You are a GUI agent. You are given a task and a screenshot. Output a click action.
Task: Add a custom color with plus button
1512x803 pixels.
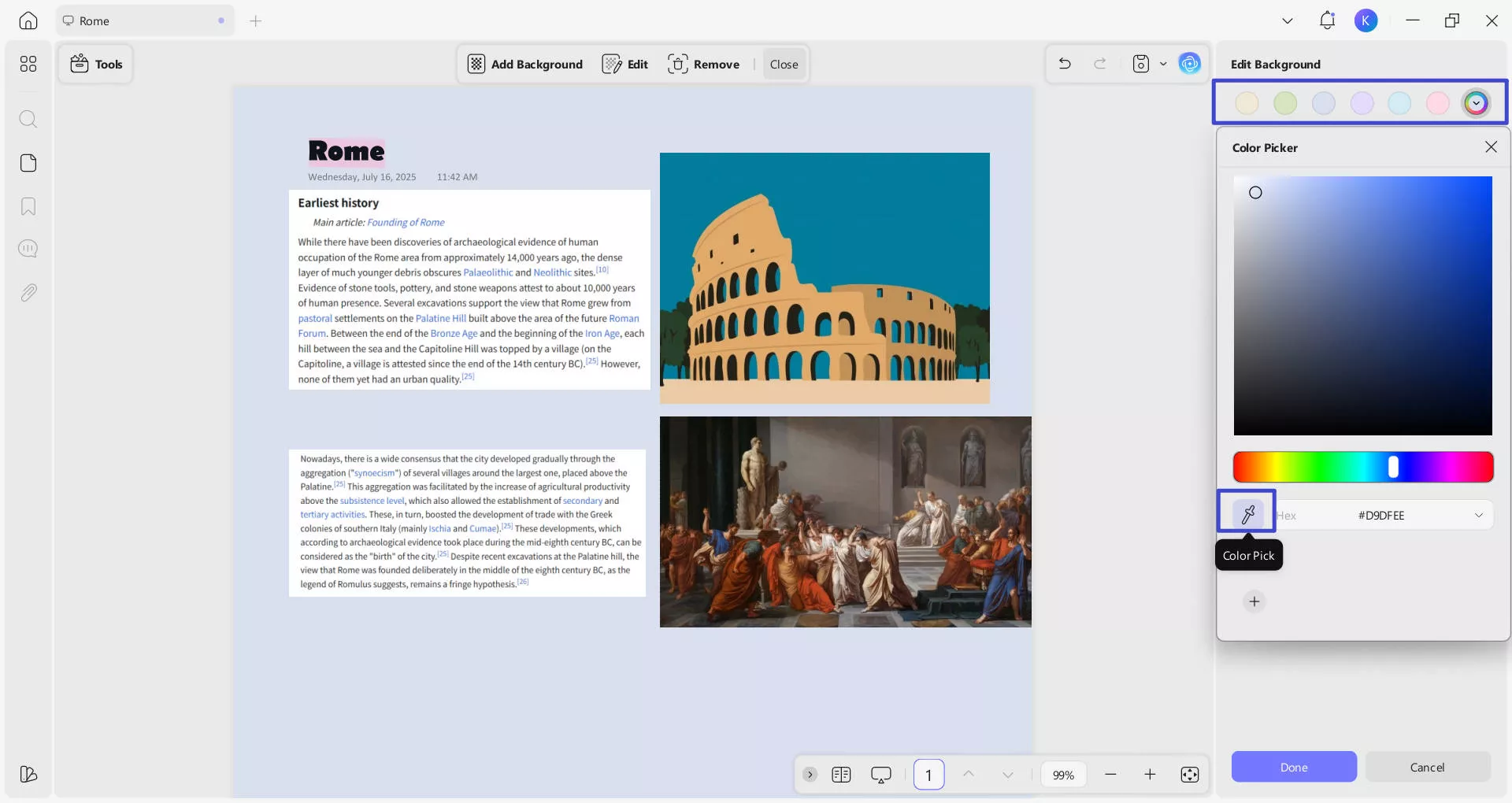[1254, 601]
